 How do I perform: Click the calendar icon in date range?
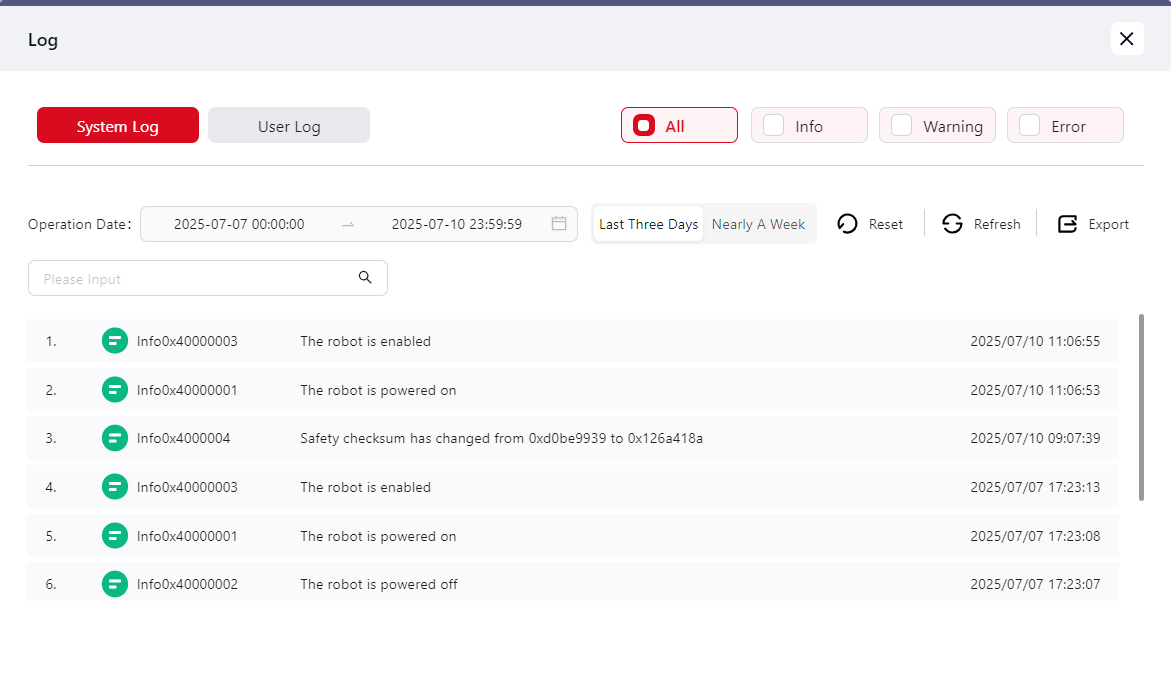pos(559,224)
